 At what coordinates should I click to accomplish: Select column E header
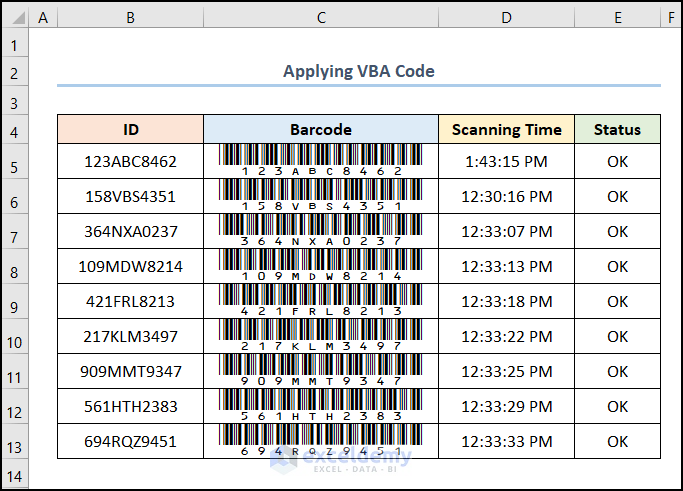point(617,18)
